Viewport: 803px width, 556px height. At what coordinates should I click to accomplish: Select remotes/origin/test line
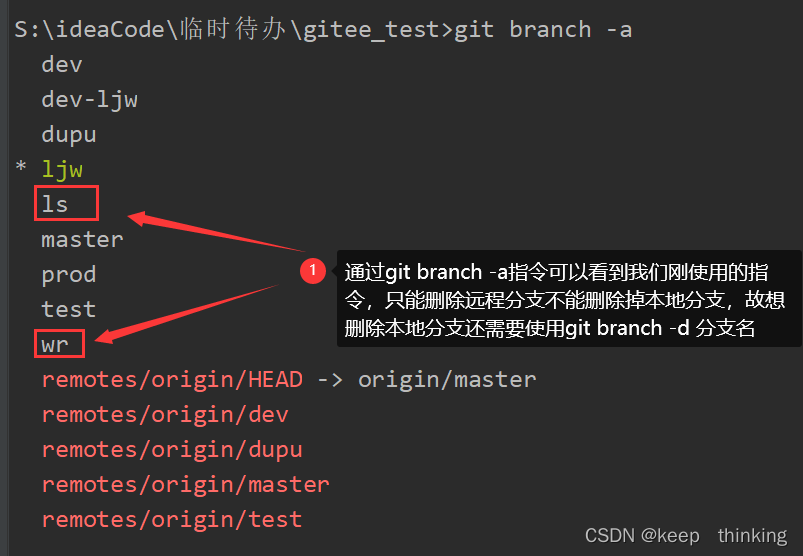172,520
